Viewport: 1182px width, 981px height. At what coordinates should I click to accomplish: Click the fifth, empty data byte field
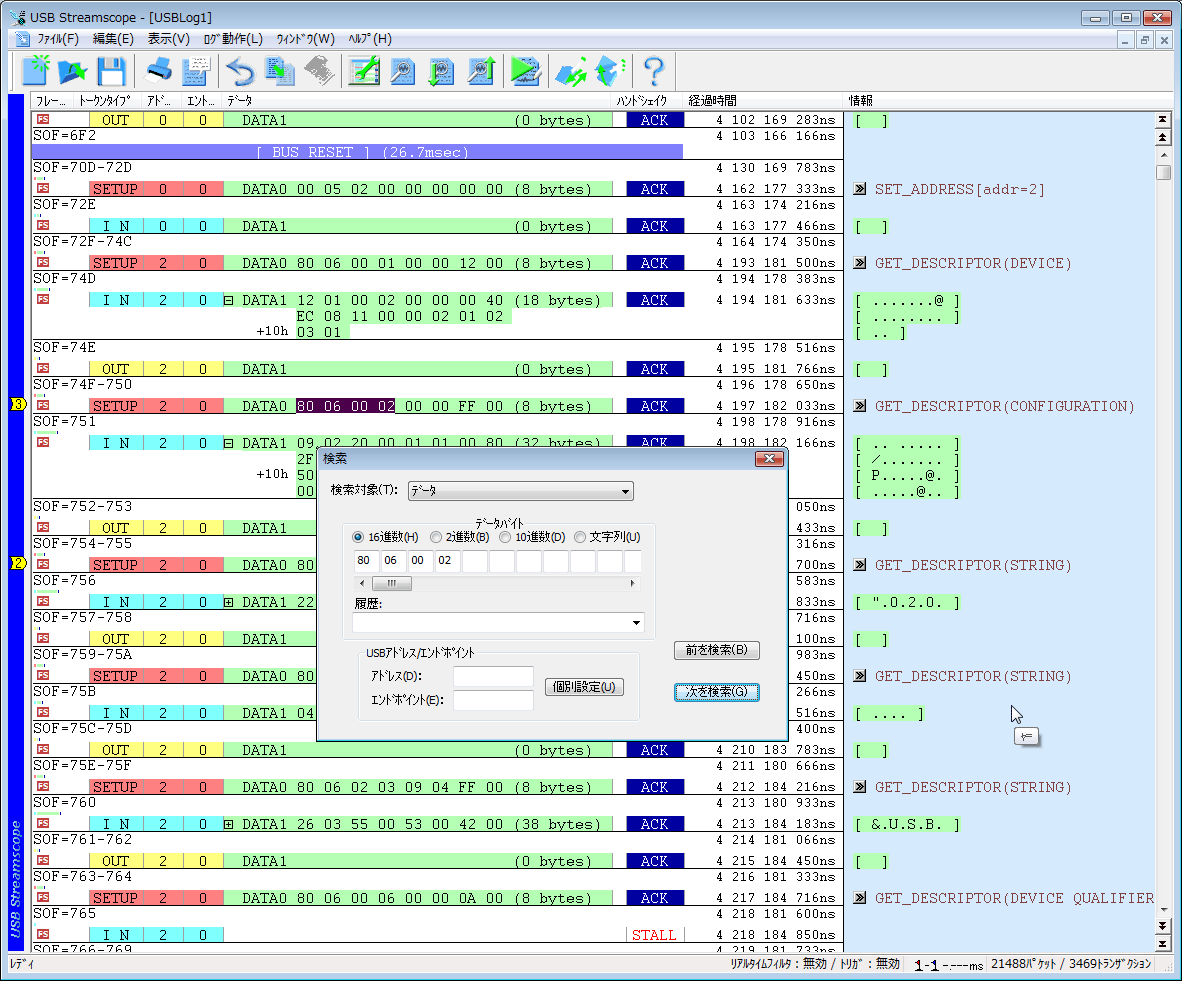tap(474, 561)
